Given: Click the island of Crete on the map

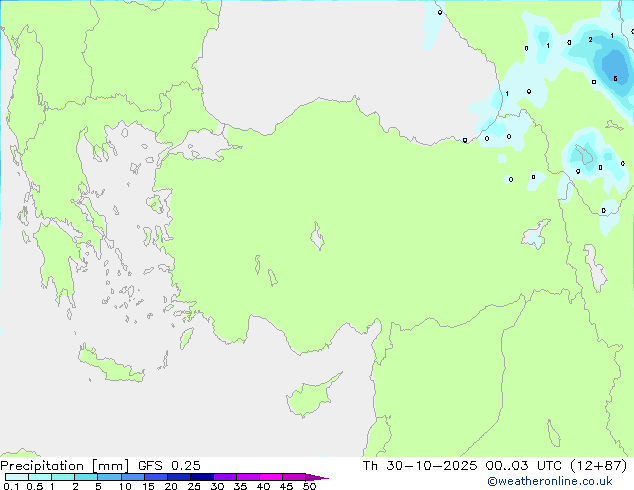Looking at the screenshot, I should [111, 365].
